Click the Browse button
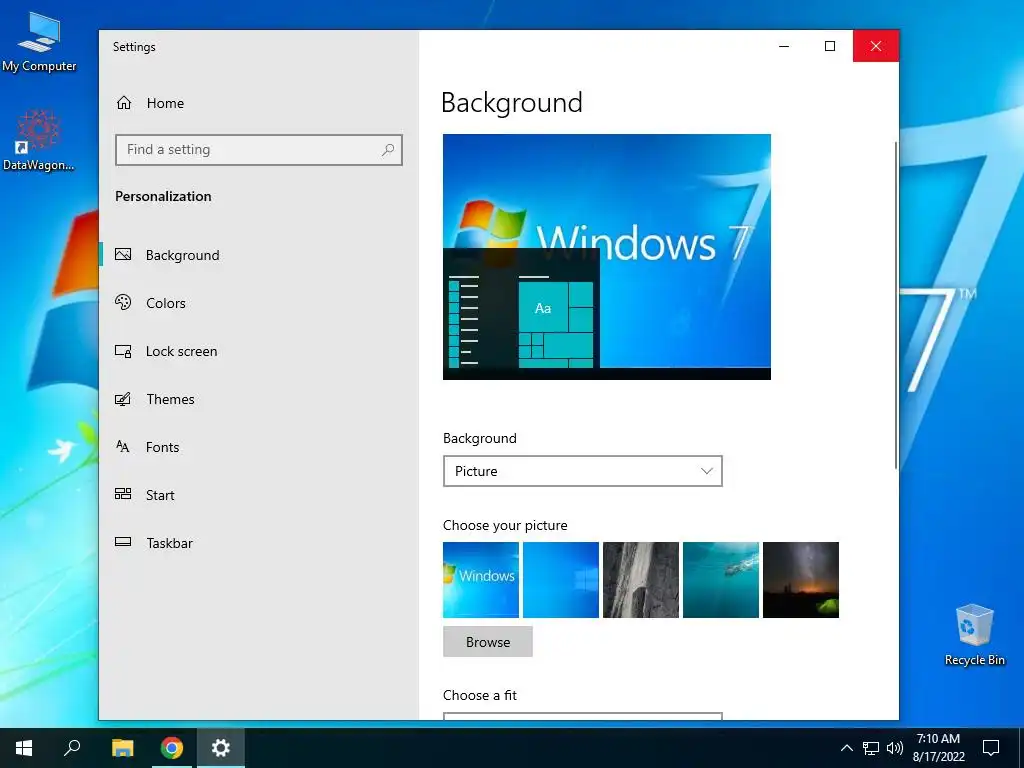Screen dimensions: 1024x768 click(x=488, y=641)
